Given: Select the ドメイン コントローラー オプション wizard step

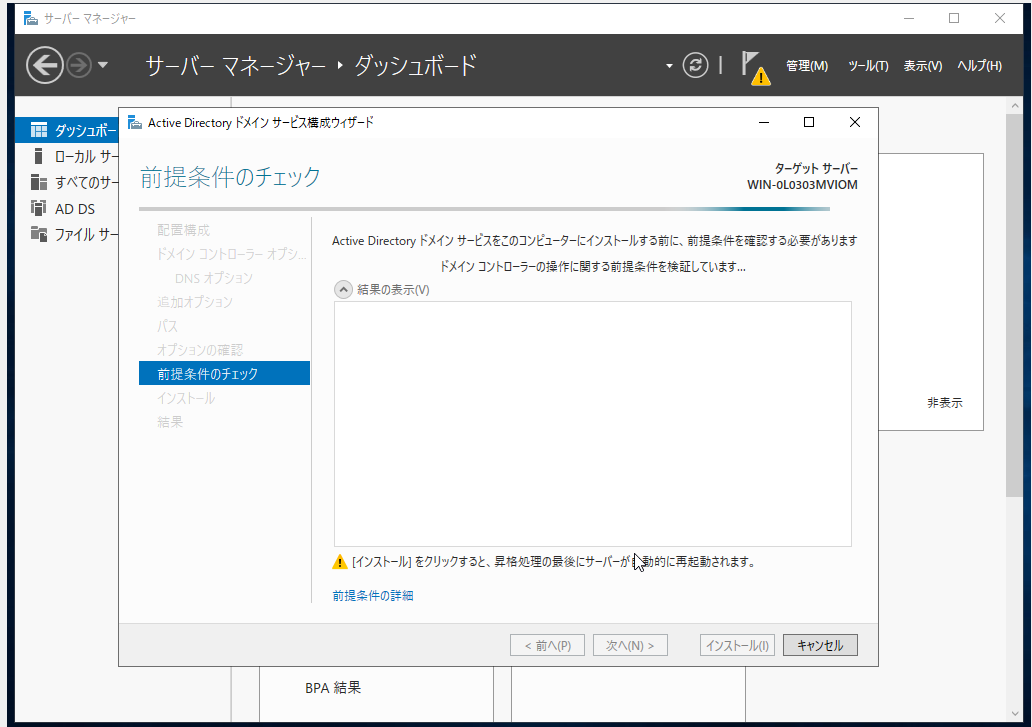Looking at the screenshot, I should click(x=232, y=254).
